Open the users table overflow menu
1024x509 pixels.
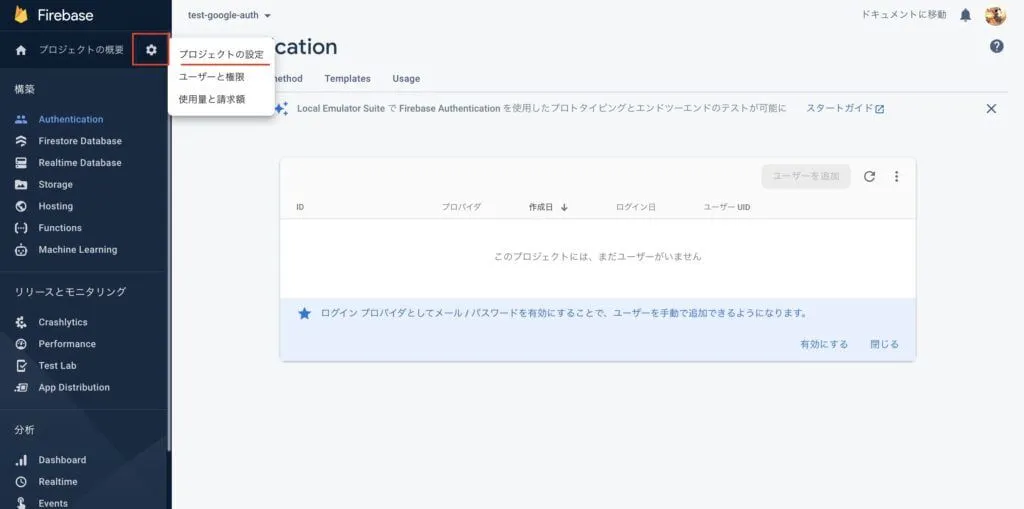click(x=896, y=177)
